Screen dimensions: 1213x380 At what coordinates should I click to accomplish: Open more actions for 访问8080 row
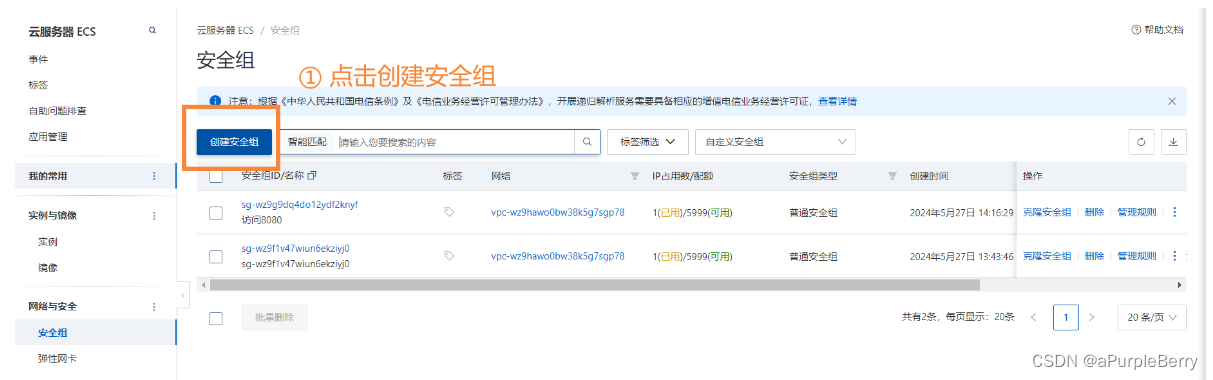(x=1174, y=212)
